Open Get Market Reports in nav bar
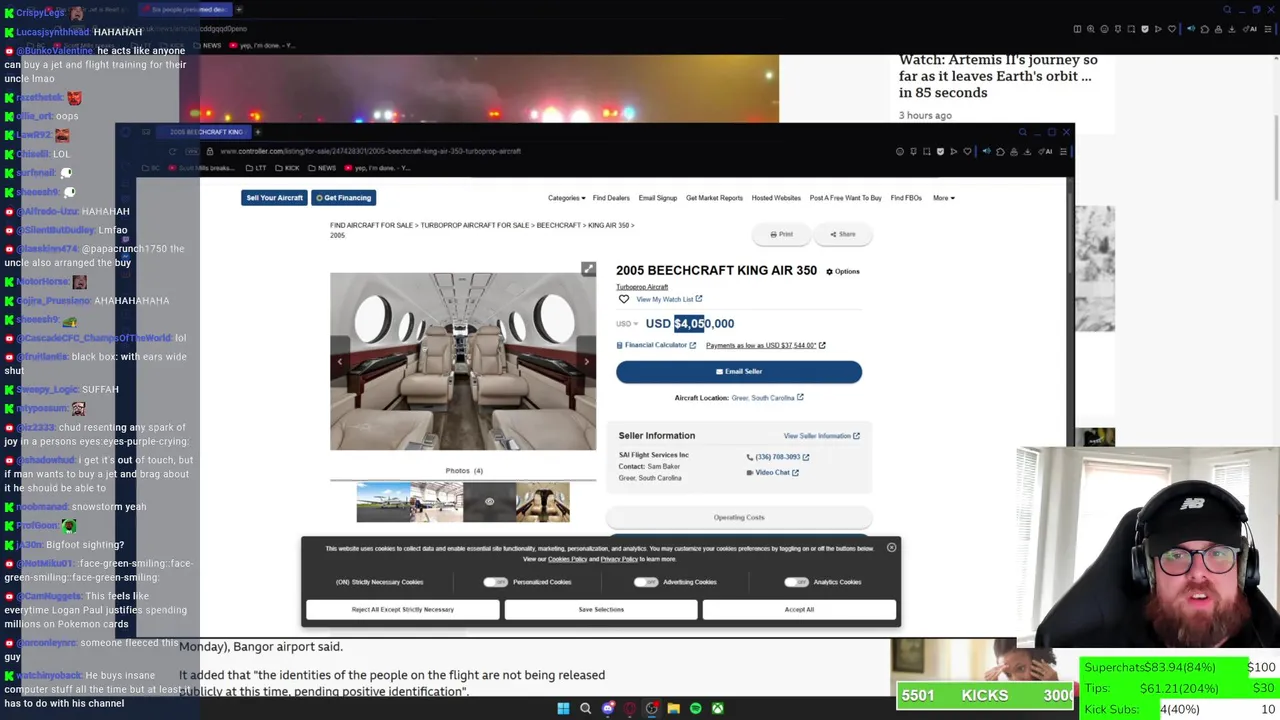1280x720 pixels. coord(714,198)
